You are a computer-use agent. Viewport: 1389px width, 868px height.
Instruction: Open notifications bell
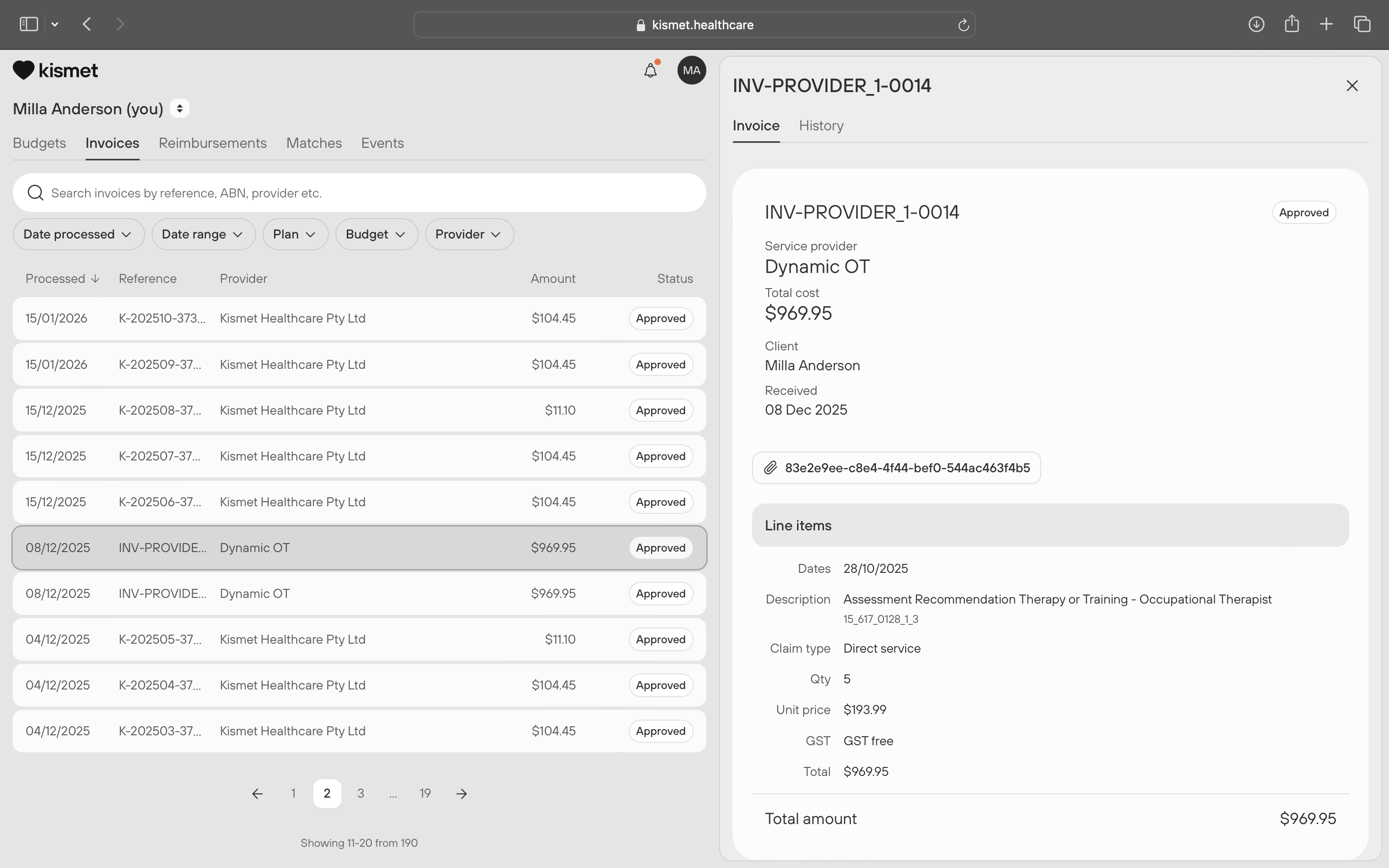pyautogui.click(x=651, y=70)
